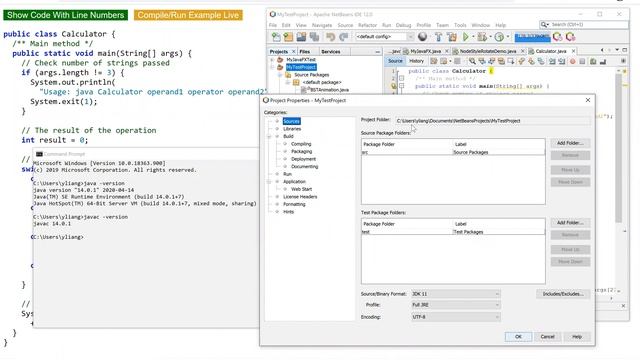
Task: Switch to the NodeStyleRotateDemo.java tab
Action: 488,51
